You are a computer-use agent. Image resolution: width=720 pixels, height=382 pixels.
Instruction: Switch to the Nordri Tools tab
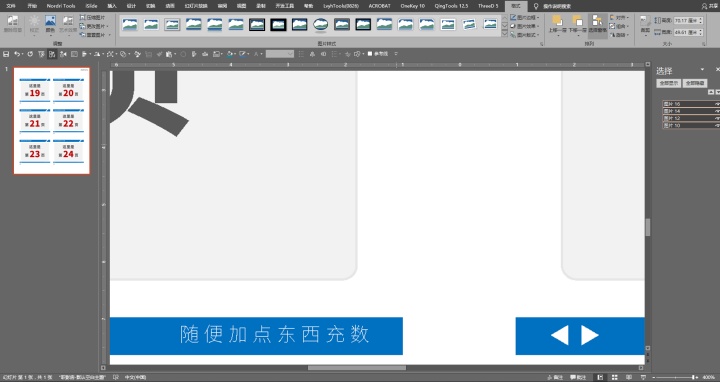click(61, 6)
